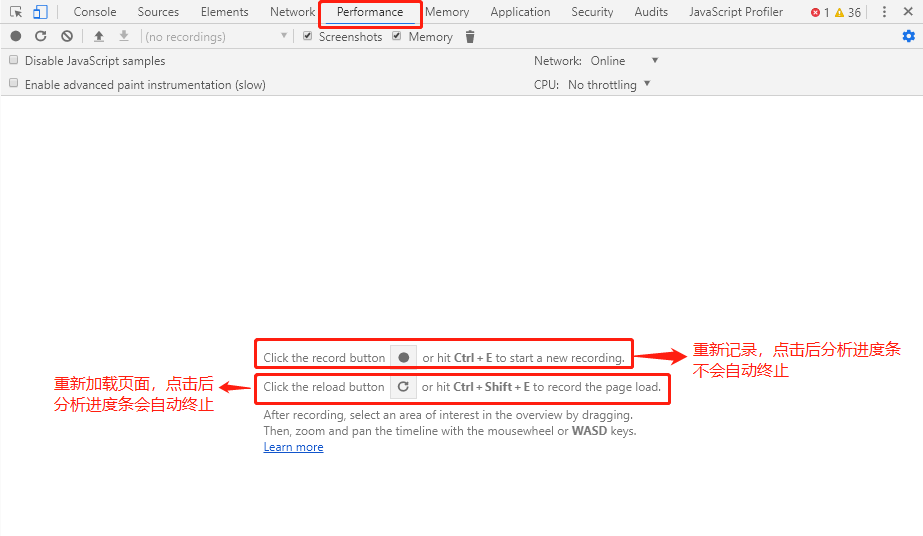Open the Security tab
923x536 pixels.
pos(592,12)
